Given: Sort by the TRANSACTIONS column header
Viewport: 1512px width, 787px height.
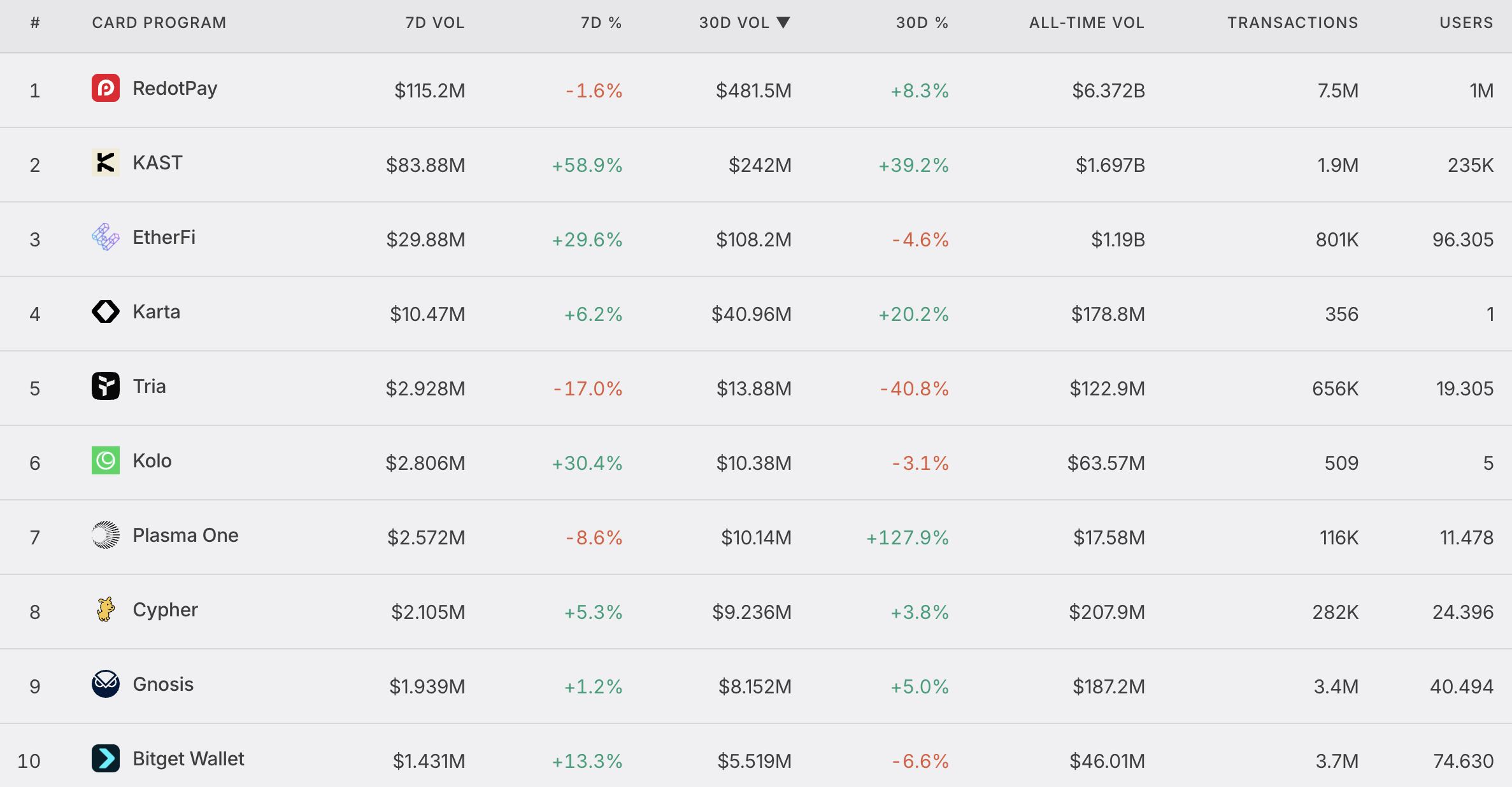Looking at the screenshot, I should pyautogui.click(x=1293, y=23).
